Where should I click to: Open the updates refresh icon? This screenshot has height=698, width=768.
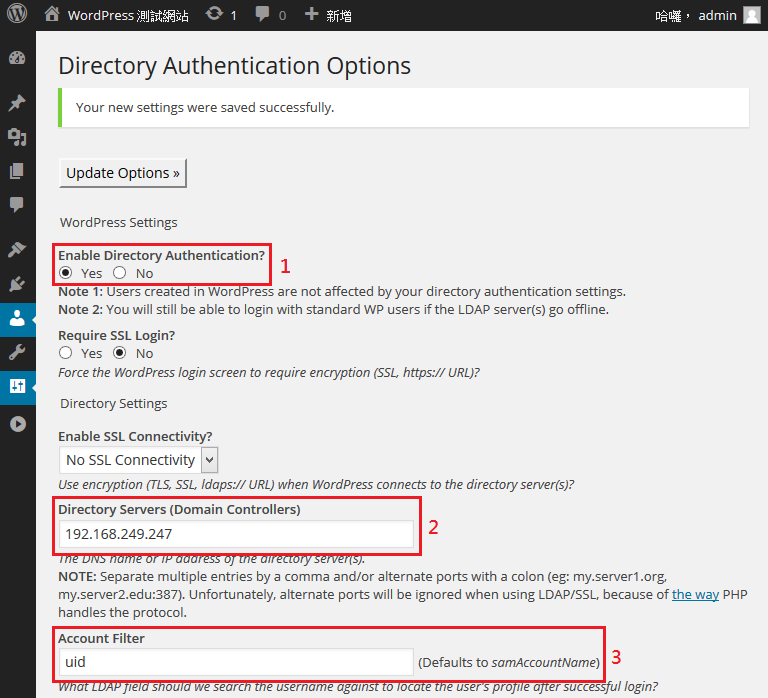coord(214,14)
